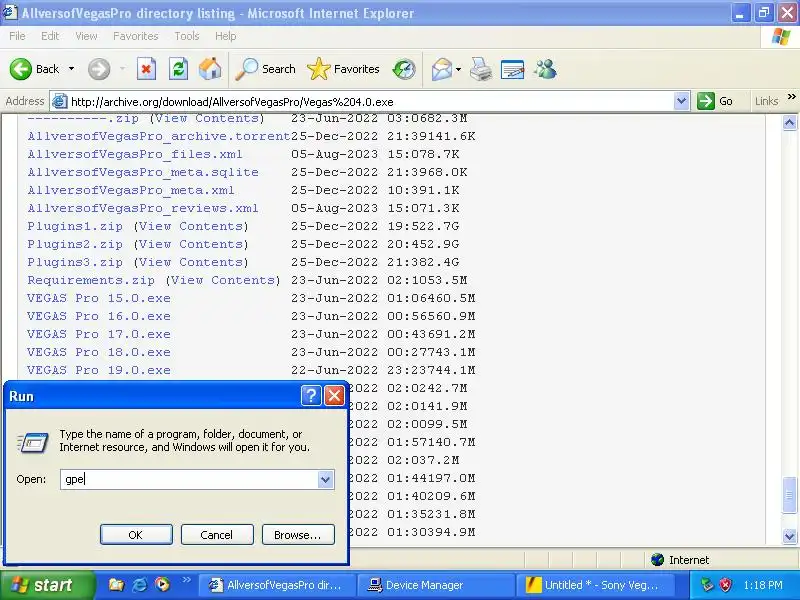Close the Run dialog
This screenshot has width=800, height=600.
(x=334, y=395)
